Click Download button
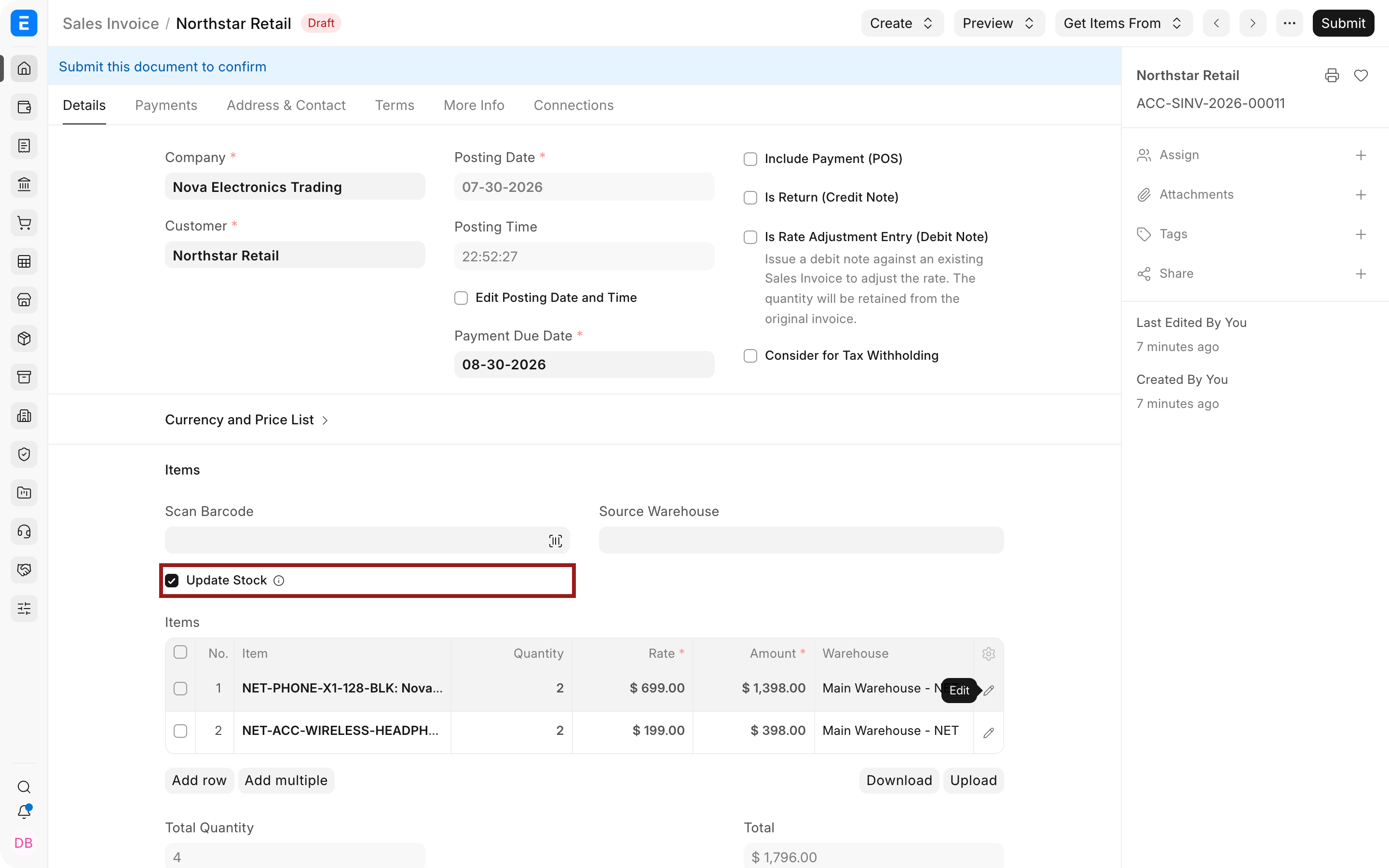The height and width of the screenshot is (868, 1389). 899,780
